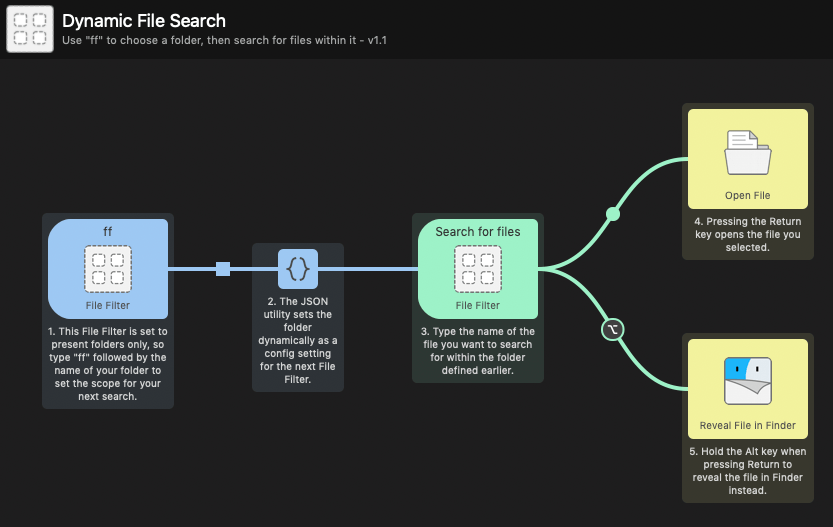Select note 2 describing the JSON utility
This screenshot has width=833, height=527.
tap(297, 341)
